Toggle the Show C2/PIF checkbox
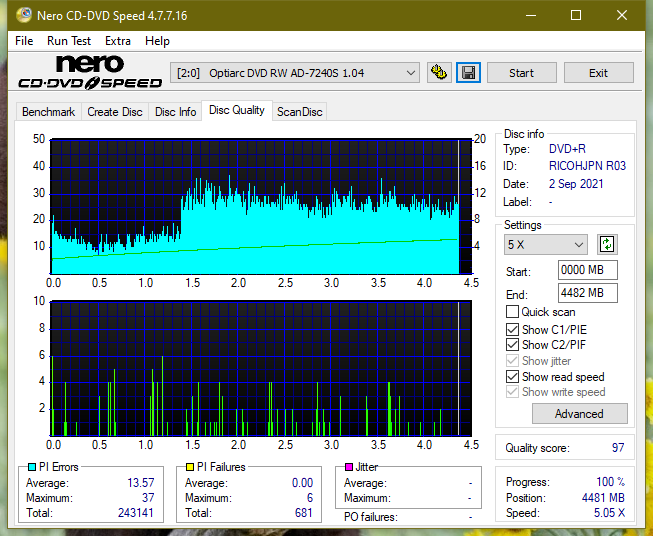The width and height of the screenshot is (653, 536). [x=512, y=345]
